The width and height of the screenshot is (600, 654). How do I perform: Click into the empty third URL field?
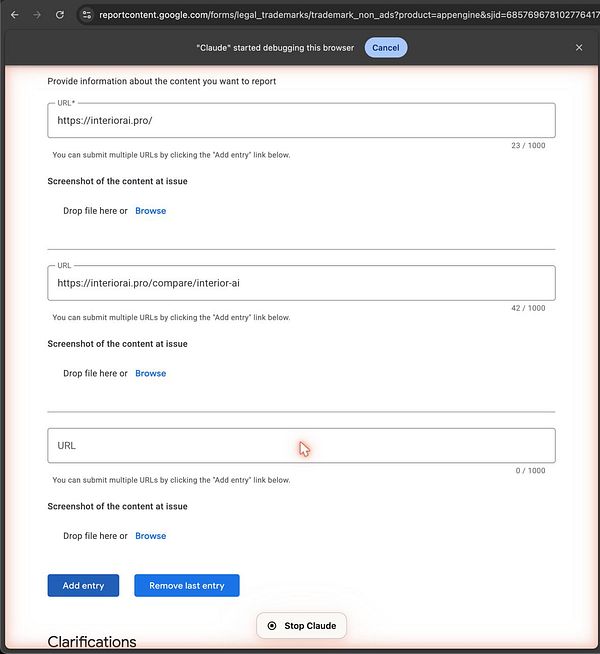pyautogui.click(x=301, y=445)
